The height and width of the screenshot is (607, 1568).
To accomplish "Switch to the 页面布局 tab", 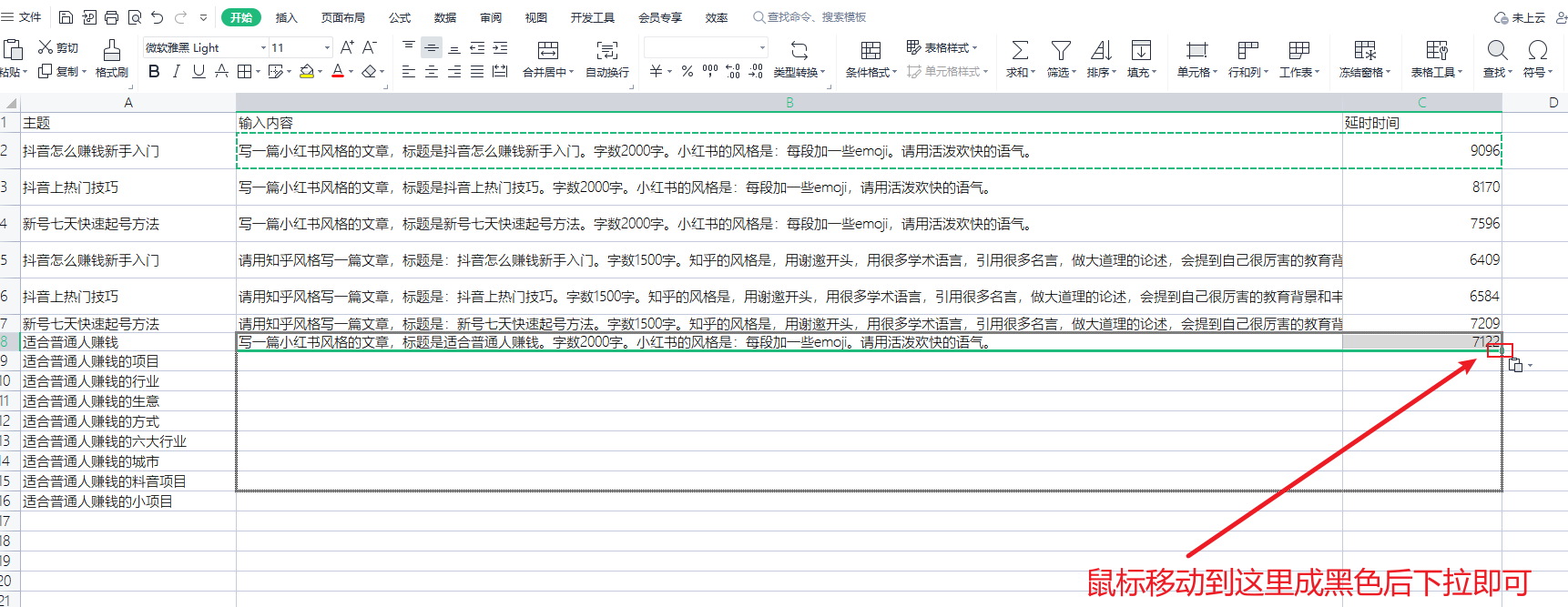I will (343, 17).
